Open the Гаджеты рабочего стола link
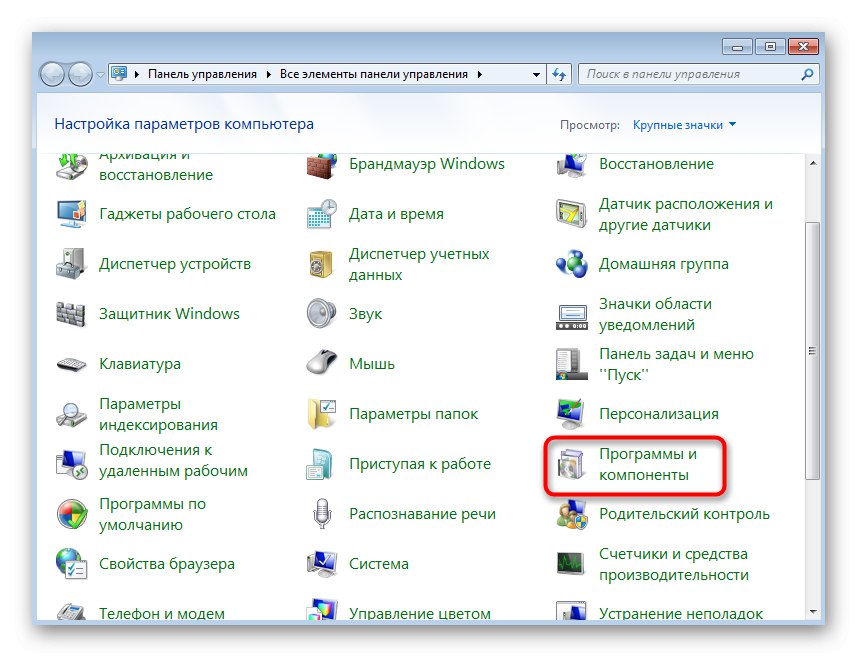This screenshot has width=857, height=657. pyautogui.click(x=187, y=214)
